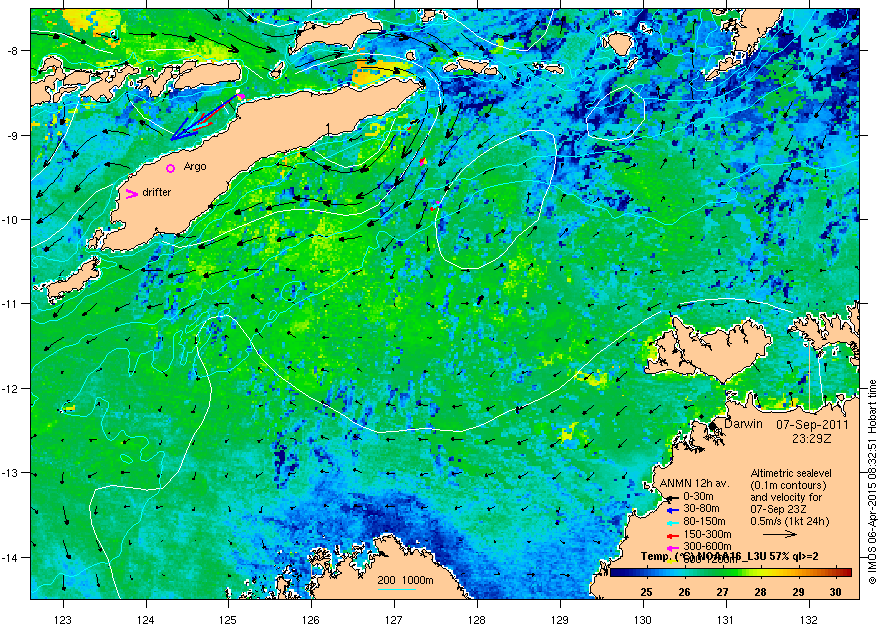Screen dimensions: 880x630
Task: Click the cyan 200 1000m bathymetry legend line
Action: [x=396, y=589]
